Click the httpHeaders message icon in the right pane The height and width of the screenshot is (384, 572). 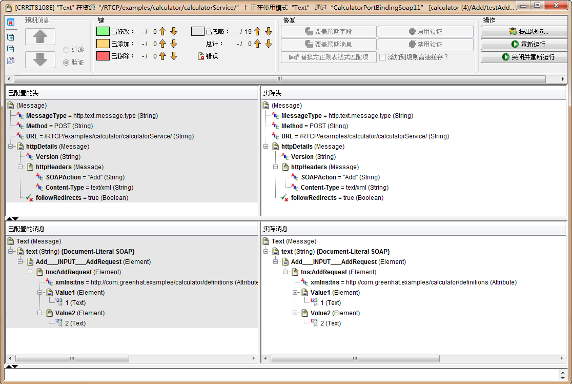(x=286, y=167)
